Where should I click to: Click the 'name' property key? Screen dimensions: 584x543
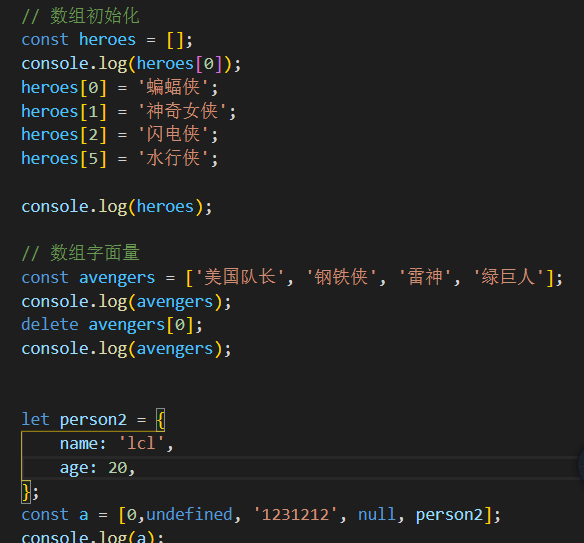tap(79, 444)
